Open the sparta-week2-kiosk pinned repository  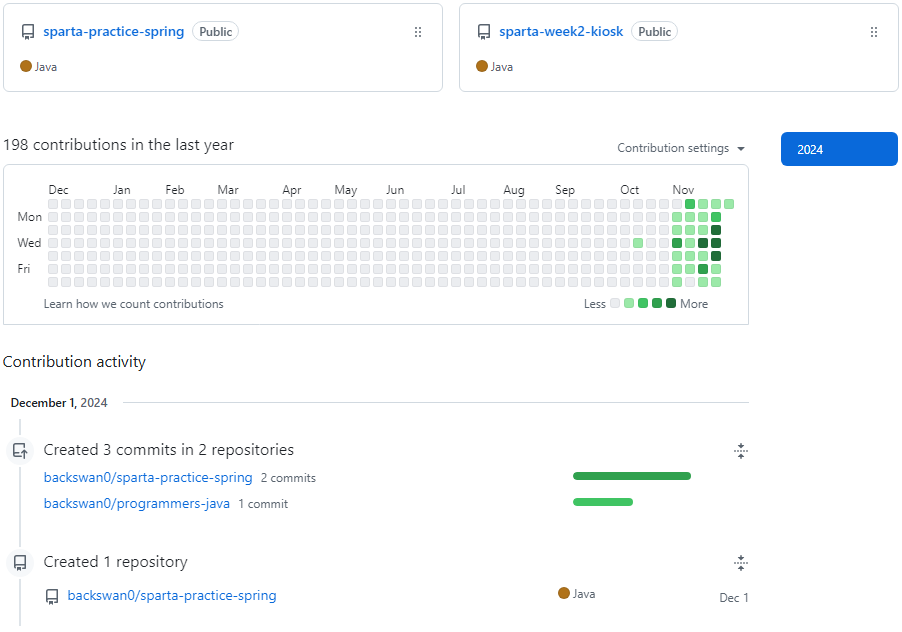(x=561, y=32)
